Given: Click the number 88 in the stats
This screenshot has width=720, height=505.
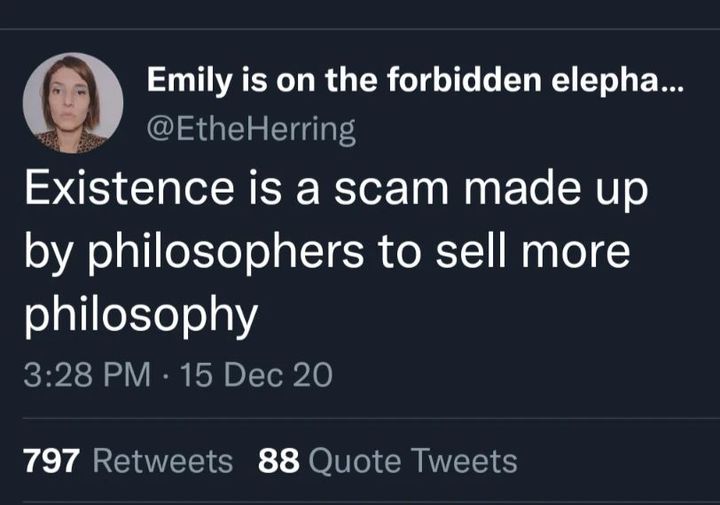Looking at the screenshot, I should (279, 461).
